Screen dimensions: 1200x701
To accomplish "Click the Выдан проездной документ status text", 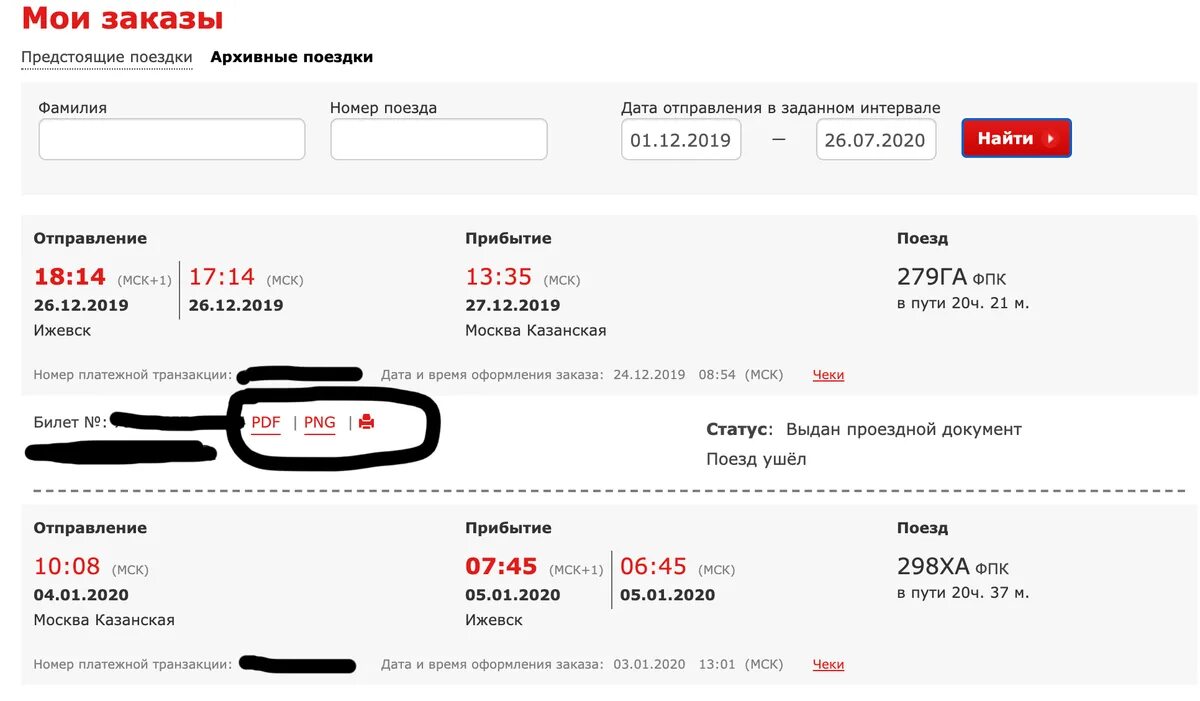I will (x=904, y=429).
